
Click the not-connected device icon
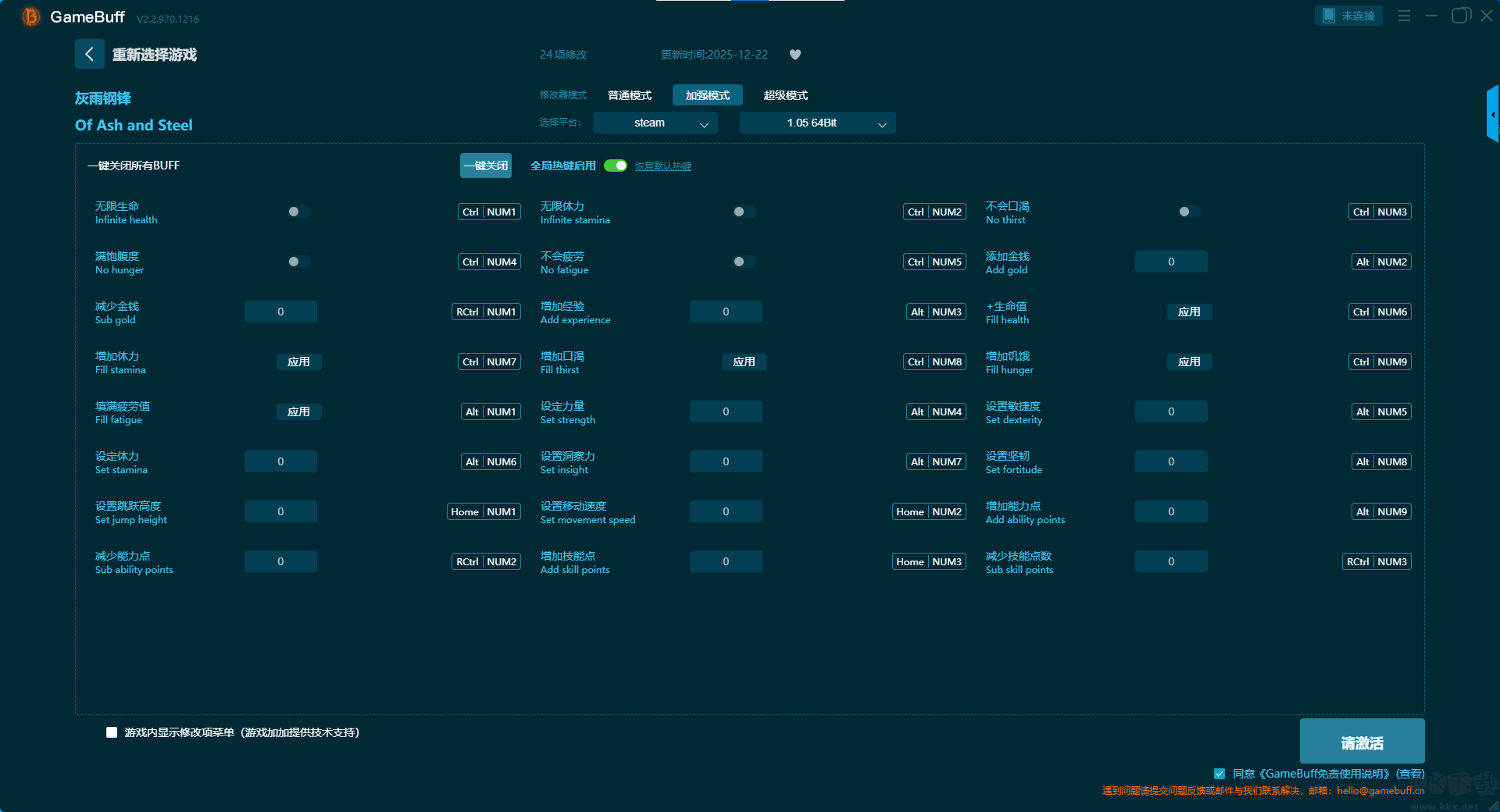click(1329, 16)
